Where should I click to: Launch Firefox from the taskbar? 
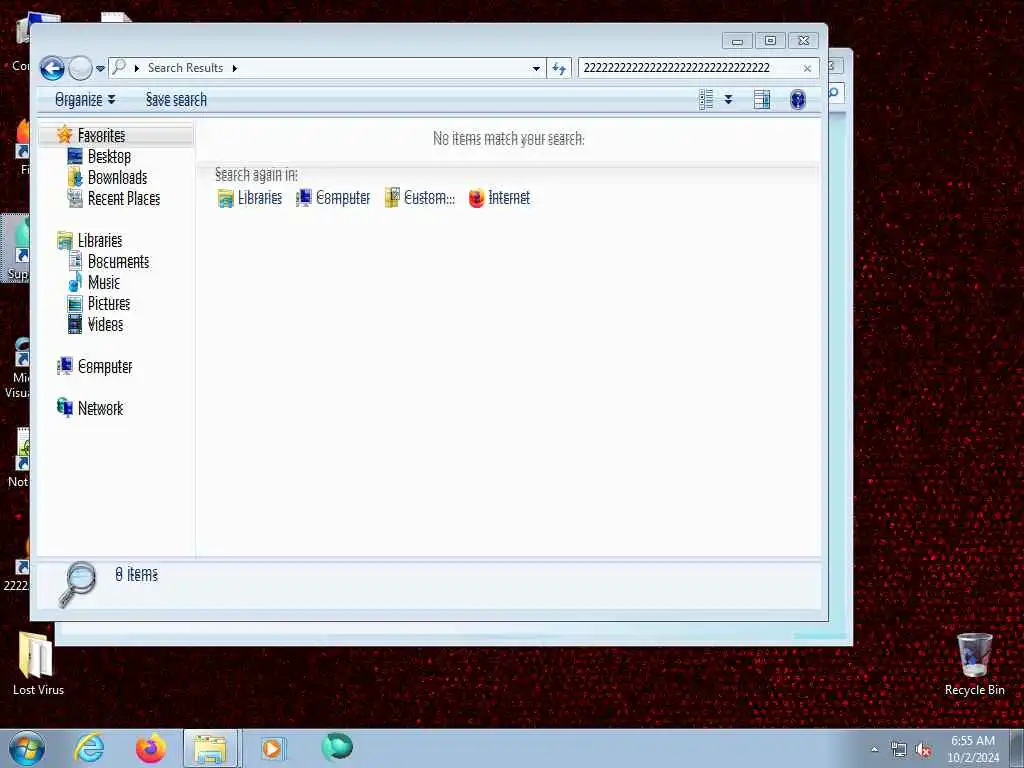pyautogui.click(x=150, y=748)
